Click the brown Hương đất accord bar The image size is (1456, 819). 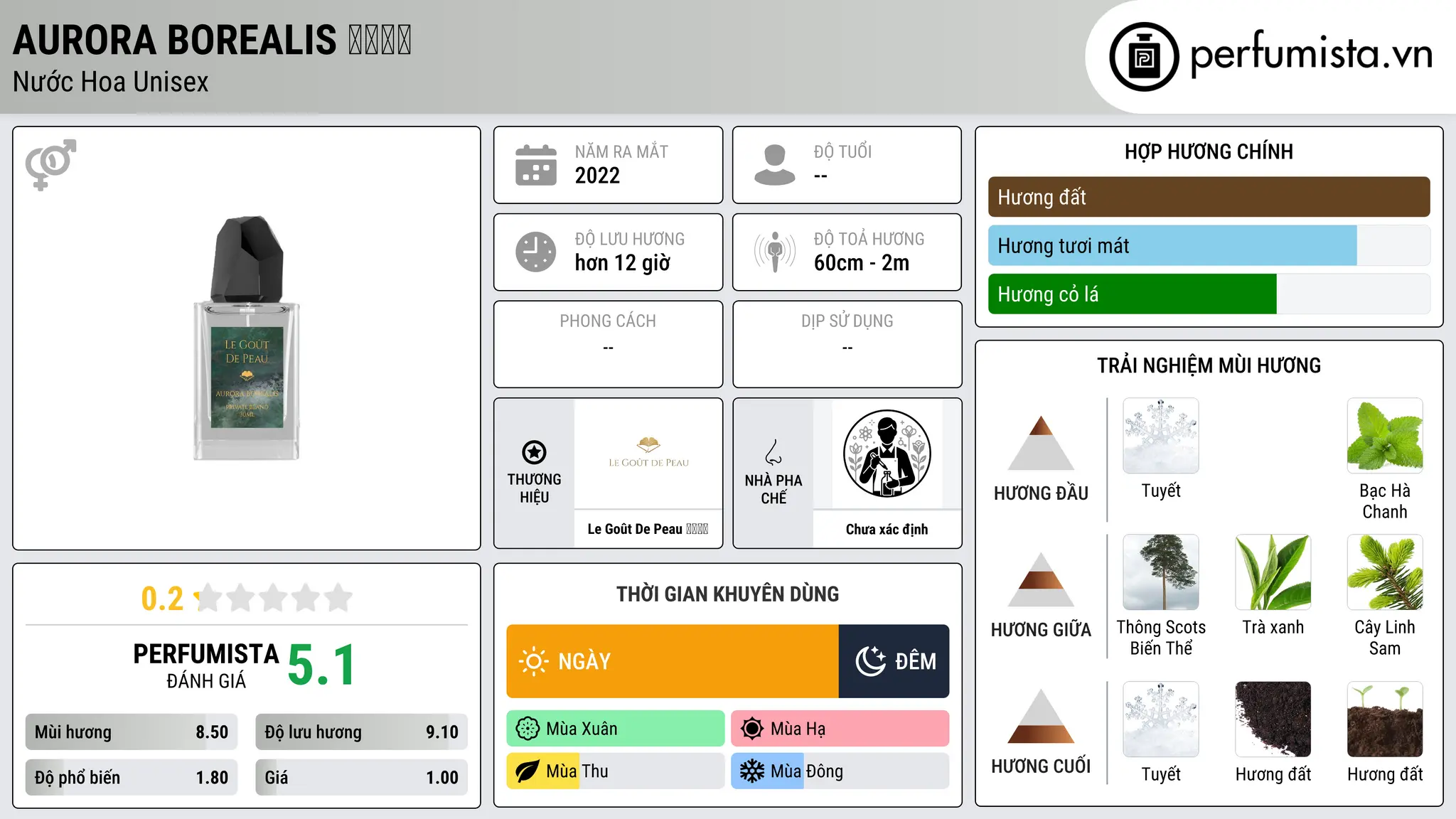1209,197
